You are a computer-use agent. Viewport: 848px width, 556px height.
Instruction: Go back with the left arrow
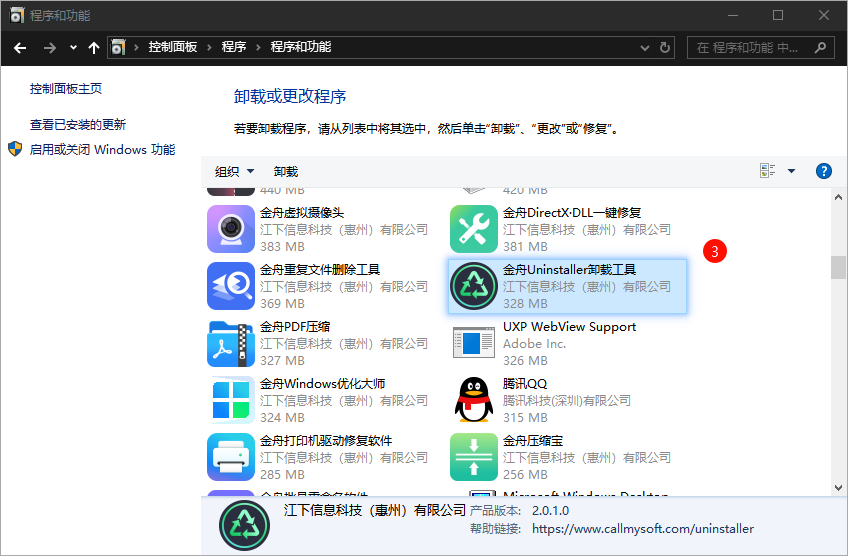pyautogui.click(x=20, y=48)
